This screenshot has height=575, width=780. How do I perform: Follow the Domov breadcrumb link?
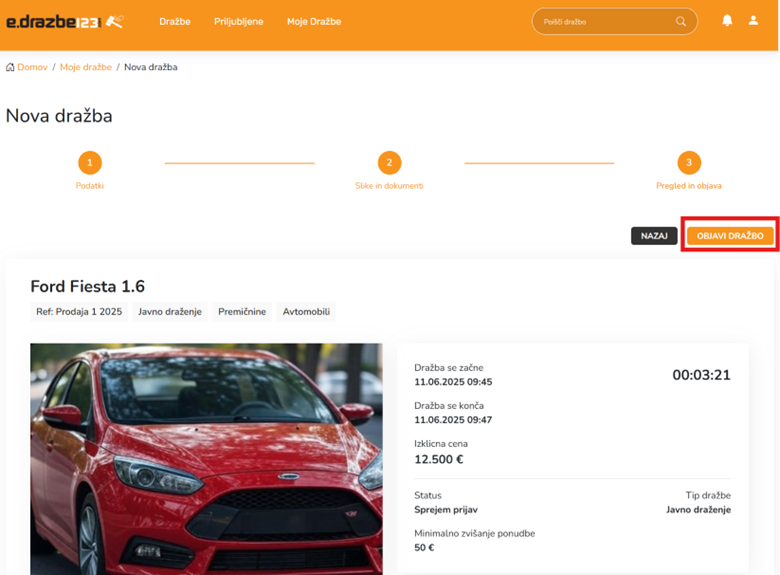[x=32, y=67]
